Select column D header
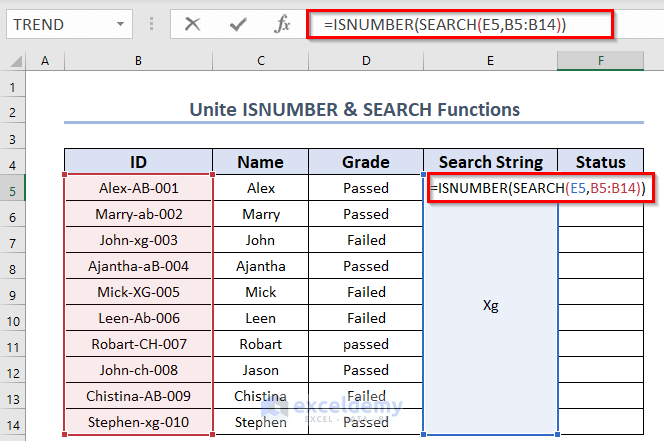This screenshot has height=441, width=664. click(x=365, y=62)
